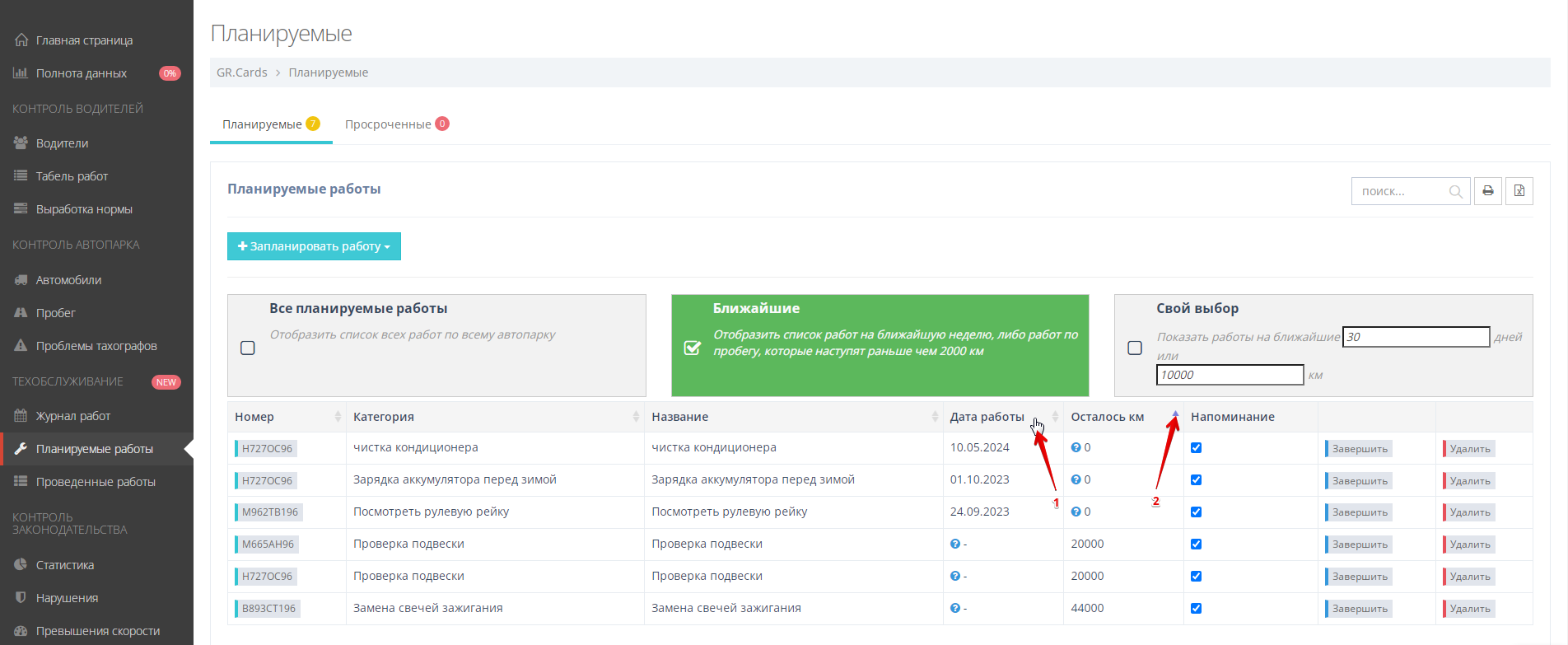Toggle the Свой выбор checkbox
Viewport: 1568px width, 645px height.
pyautogui.click(x=1135, y=348)
